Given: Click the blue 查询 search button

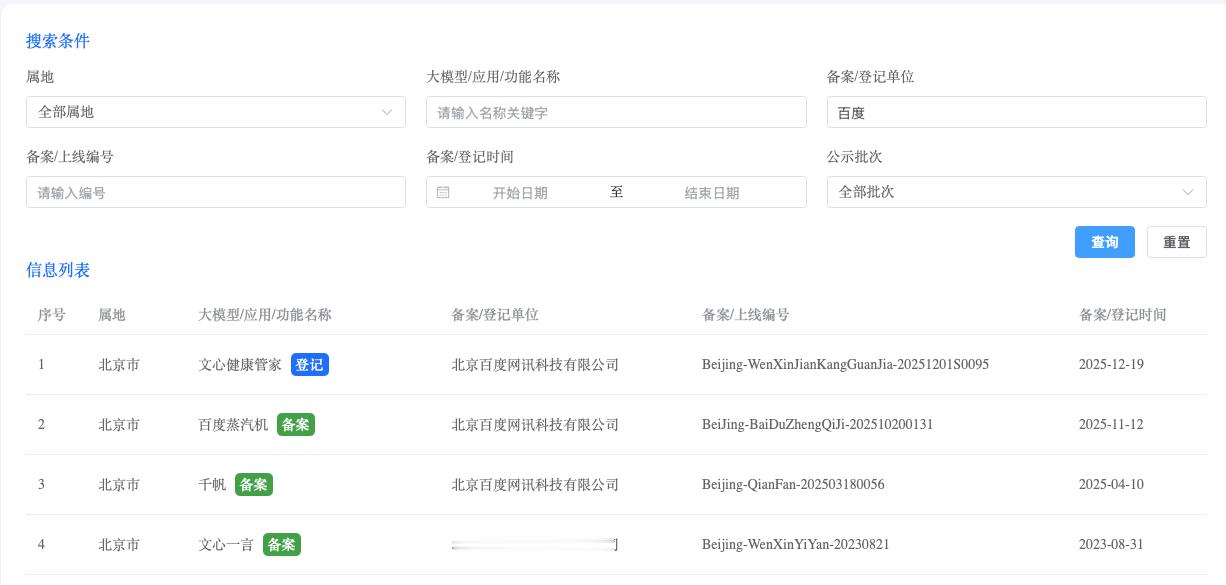Looking at the screenshot, I should (1105, 242).
